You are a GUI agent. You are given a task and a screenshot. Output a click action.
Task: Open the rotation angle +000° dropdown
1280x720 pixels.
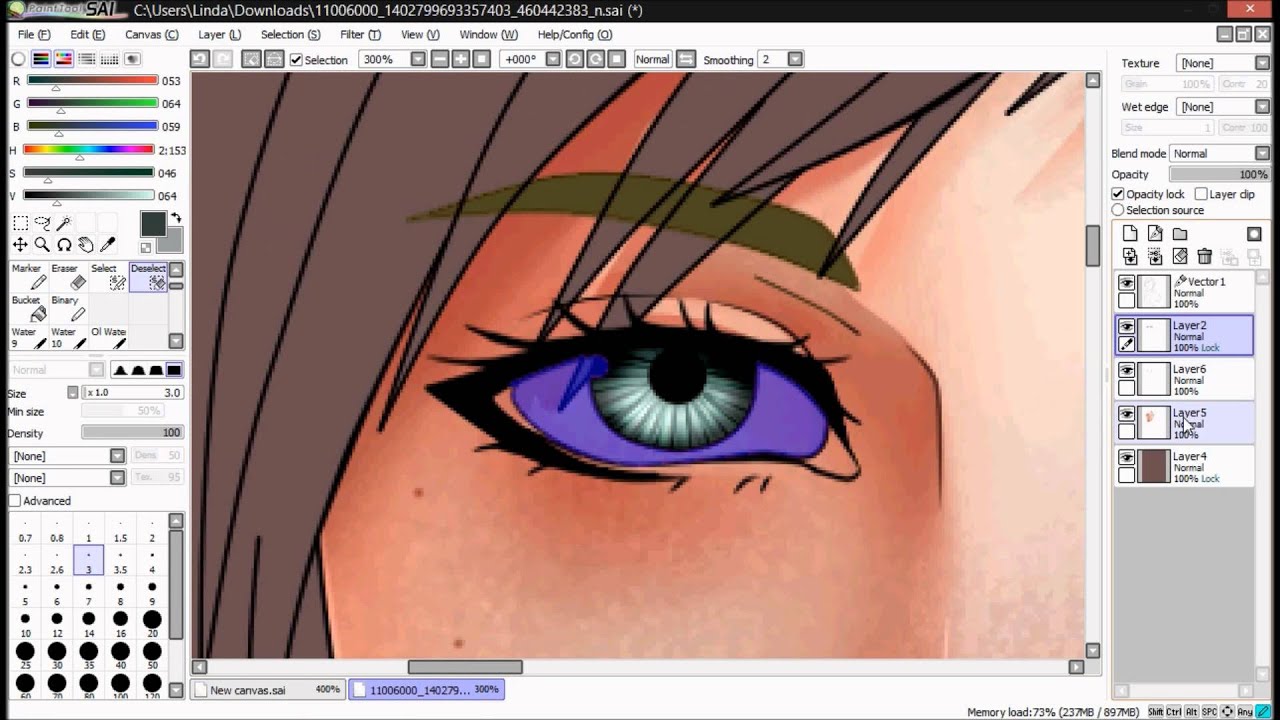[553, 59]
